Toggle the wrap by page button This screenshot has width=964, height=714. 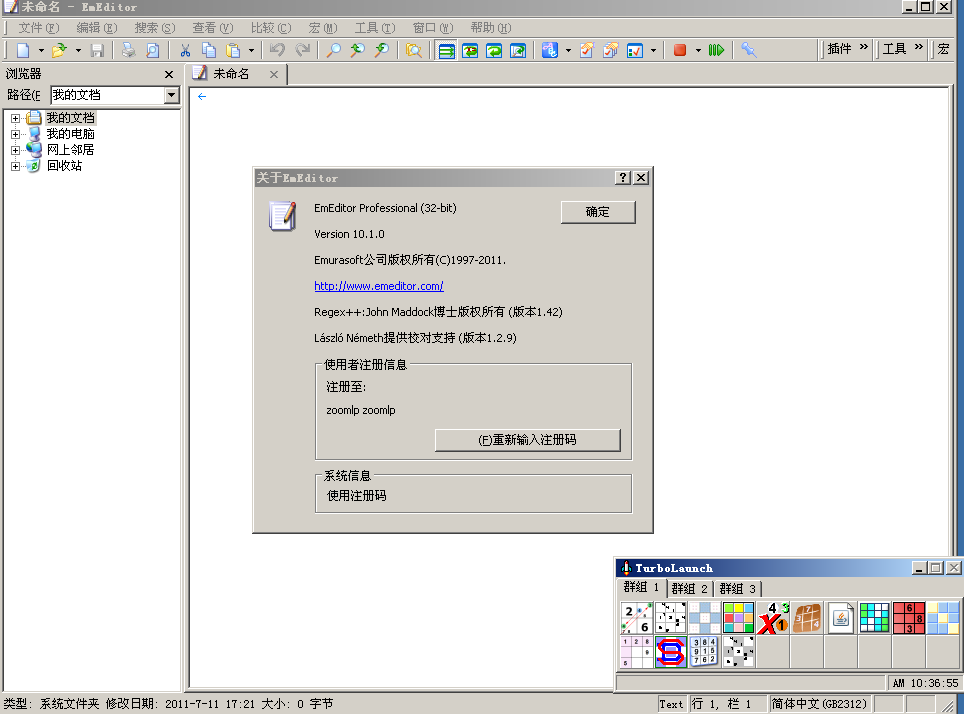point(518,50)
